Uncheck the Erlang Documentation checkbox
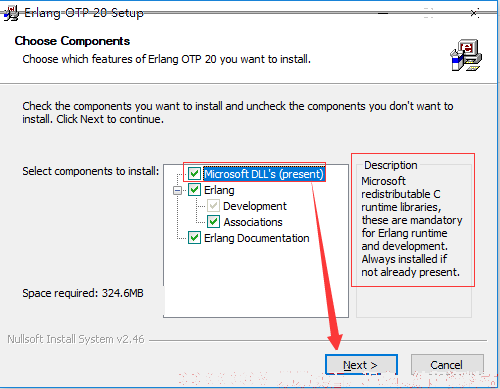Screen dimensions: 500x389 tap(194, 238)
